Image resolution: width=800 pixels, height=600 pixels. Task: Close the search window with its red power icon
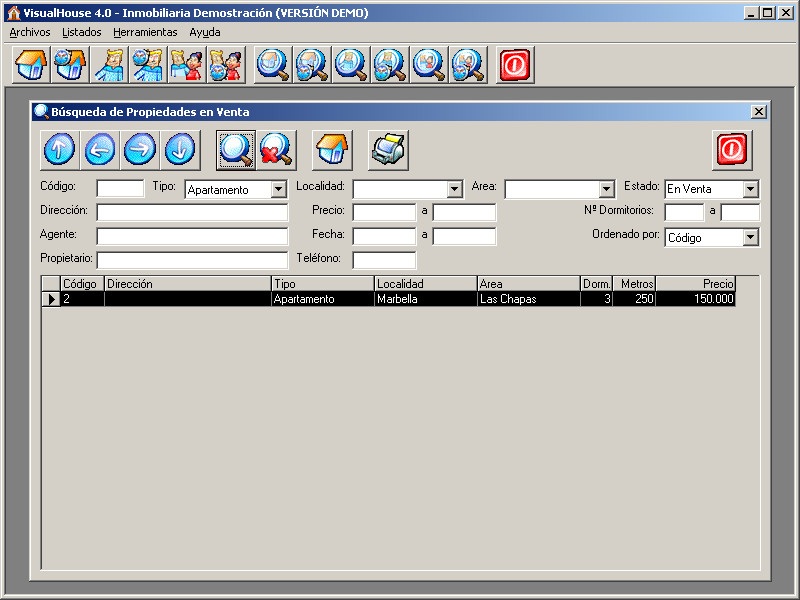732,150
